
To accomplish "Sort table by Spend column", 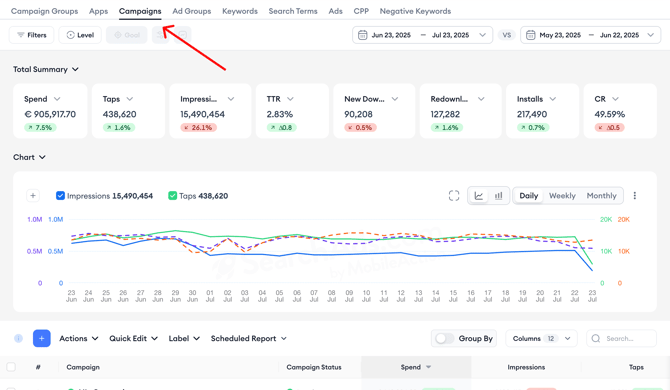I will 416,367.
